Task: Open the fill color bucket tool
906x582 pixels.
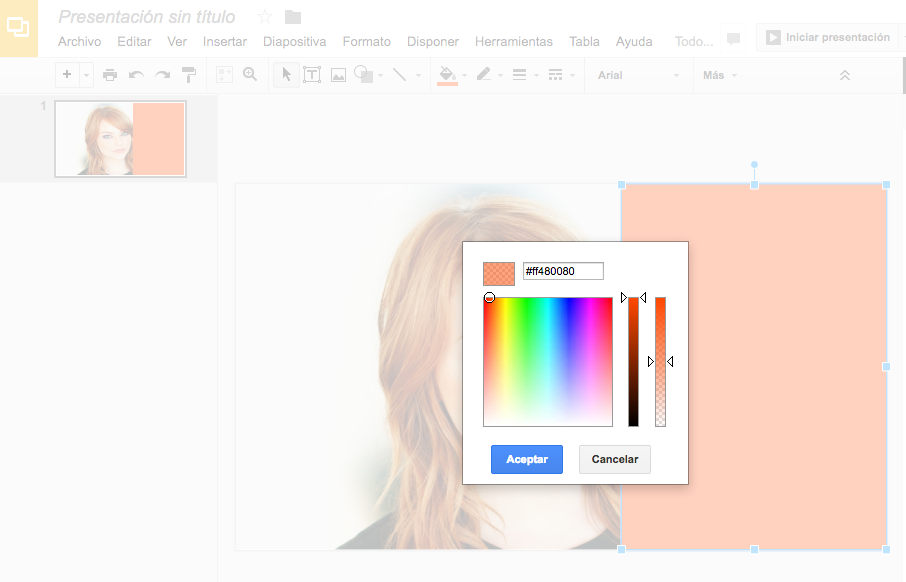Action: click(447, 75)
